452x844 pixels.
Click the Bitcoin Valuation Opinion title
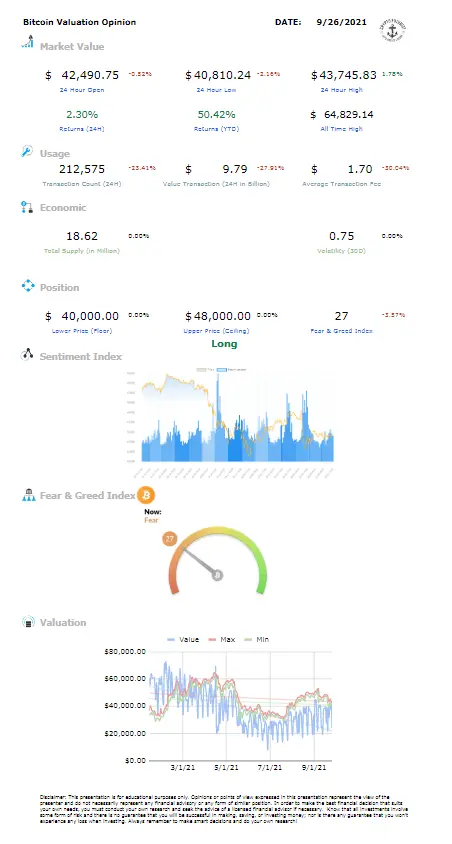pyautogui.click(x=80, y=22)
